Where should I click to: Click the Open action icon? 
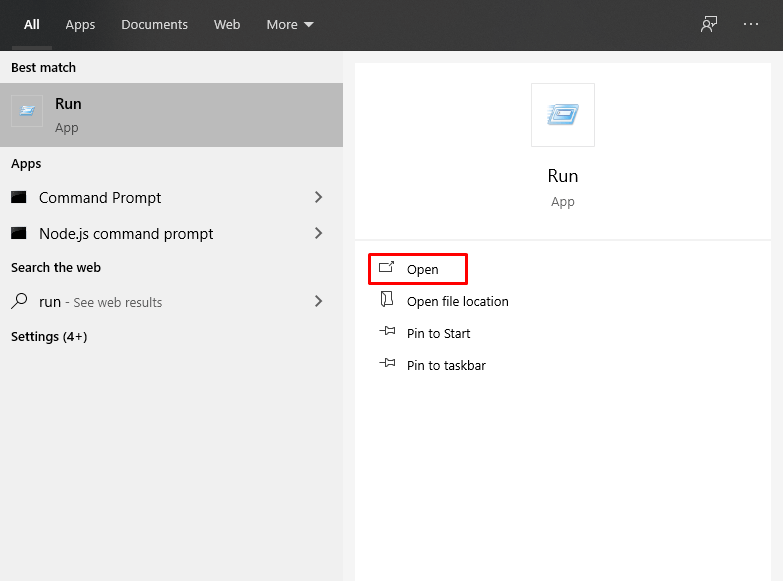point(387,267)
